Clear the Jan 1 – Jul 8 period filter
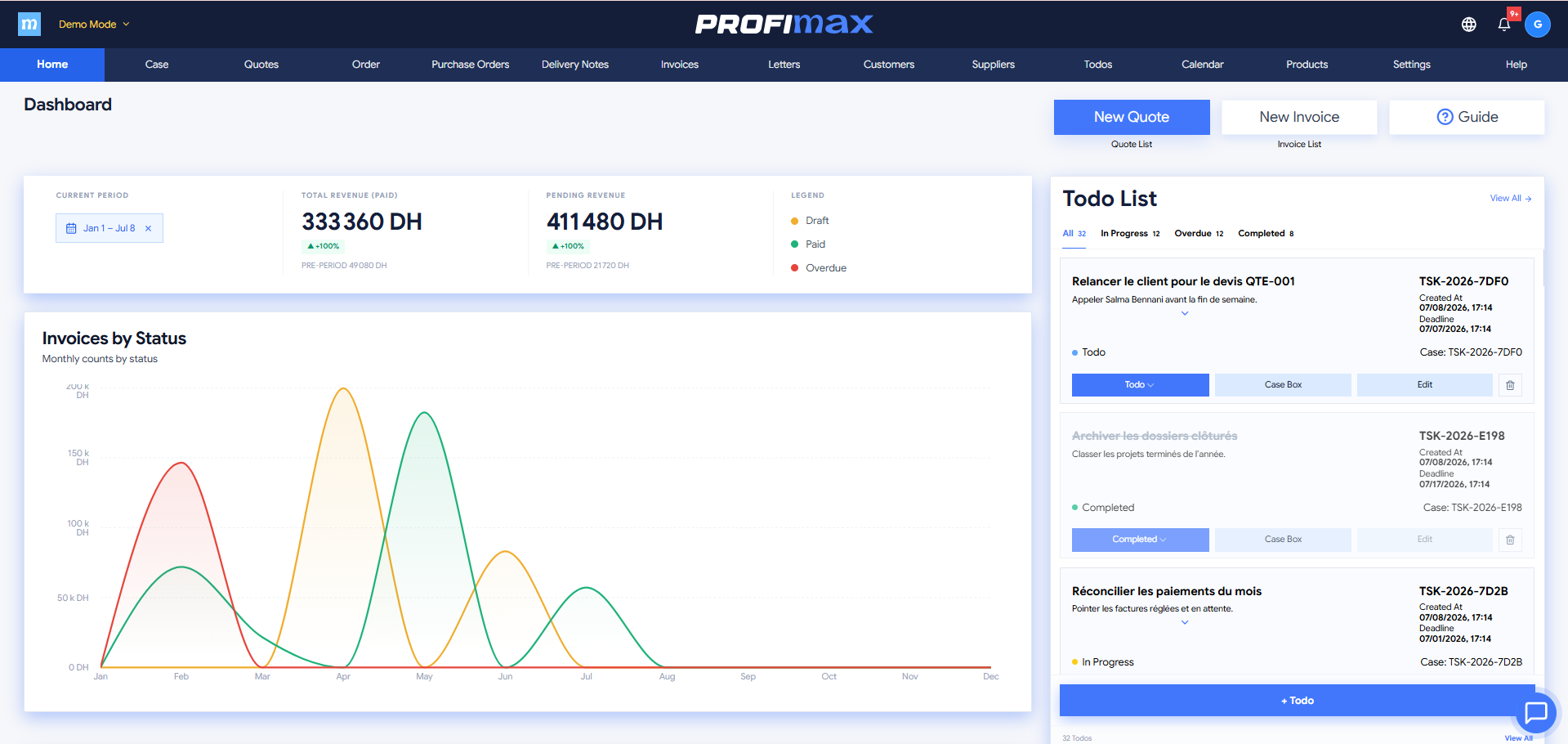The width and height of the screenshot is (1568, 744). pyautogui.click(x=148, y=229)
